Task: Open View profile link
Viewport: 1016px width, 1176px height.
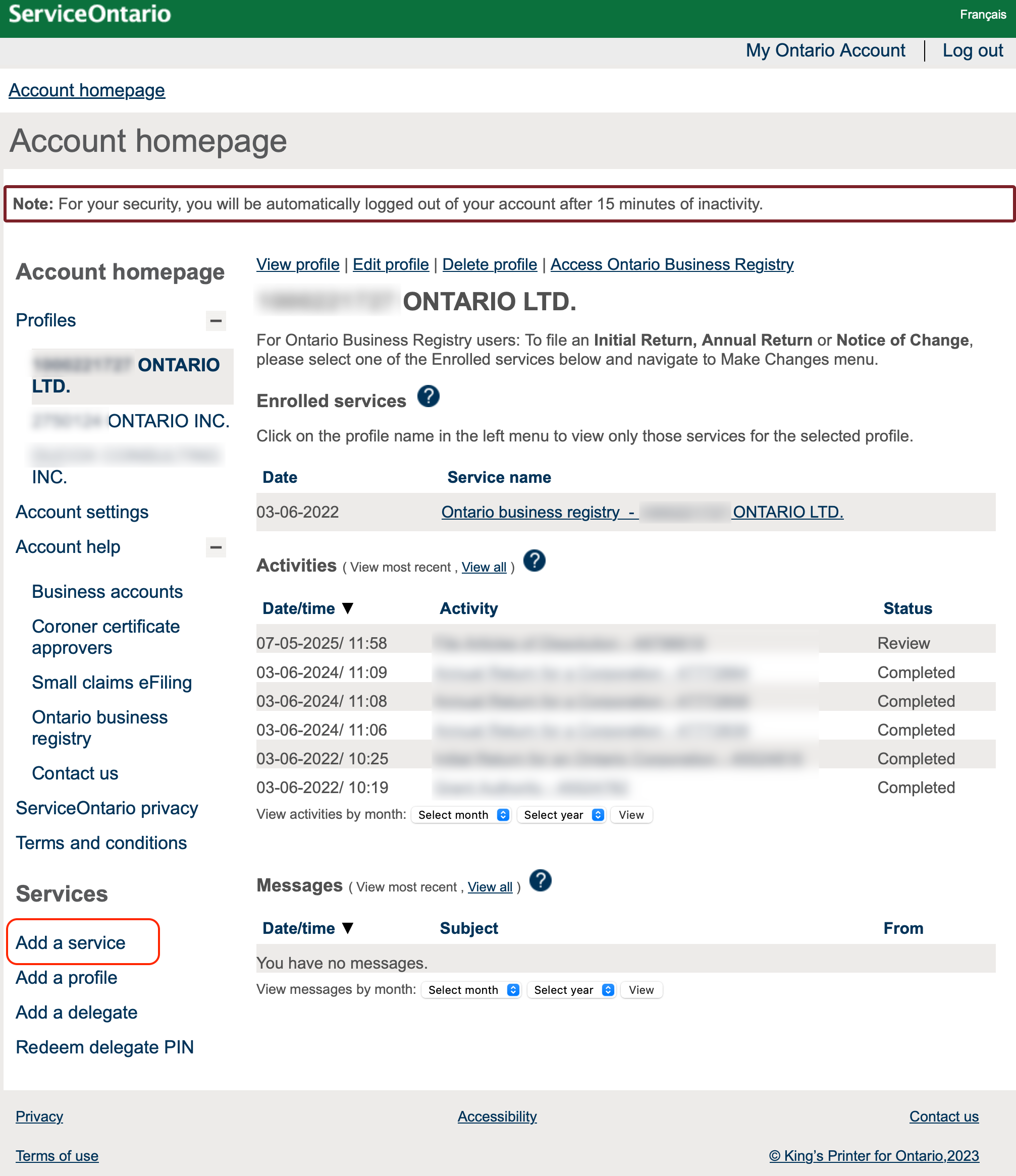Action: tap(298, 264)
